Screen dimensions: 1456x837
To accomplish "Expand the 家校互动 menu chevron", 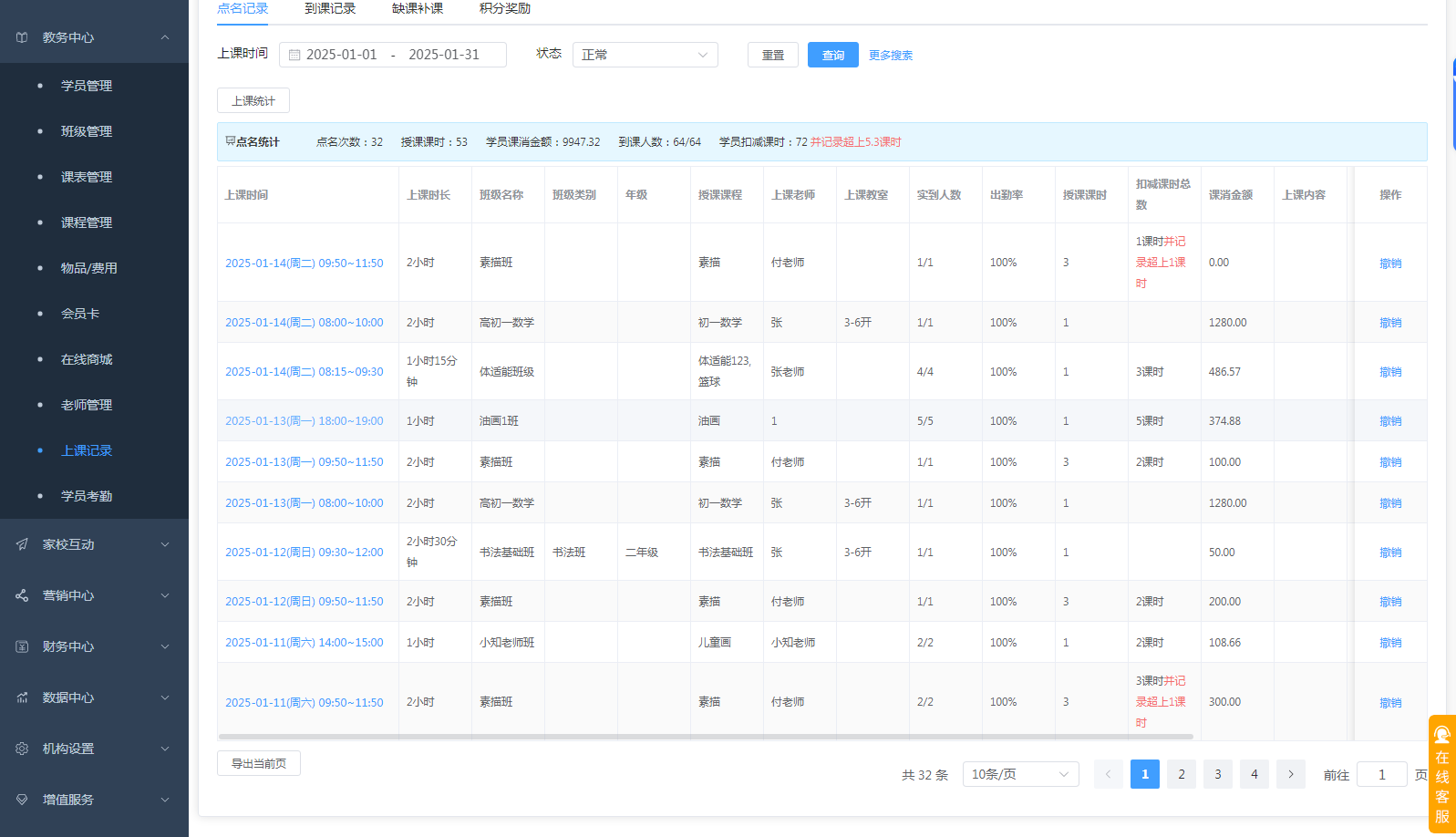I will point(165,544).
